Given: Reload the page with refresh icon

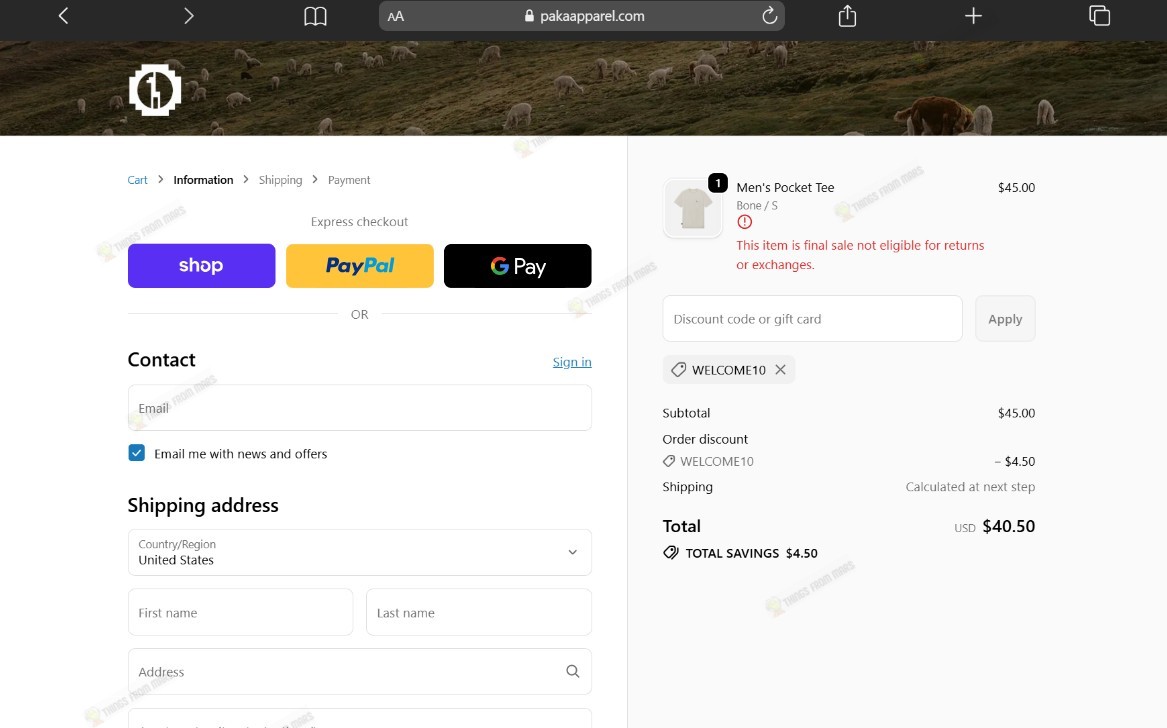Looking at the screenshot, I should pos(770,16).
